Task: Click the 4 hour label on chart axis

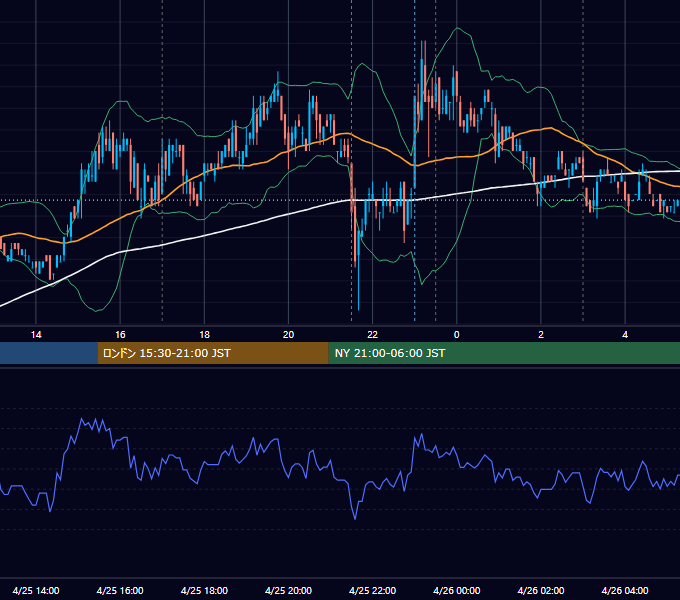Action: pos(625,335)
